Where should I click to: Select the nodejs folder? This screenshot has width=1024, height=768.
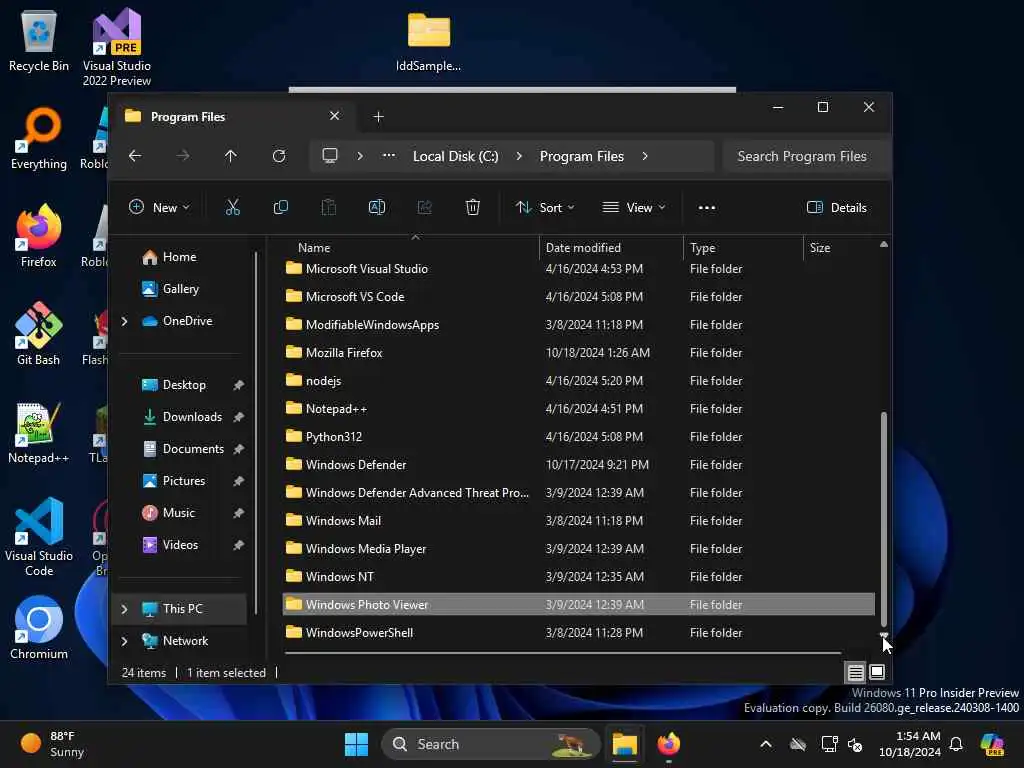[x=579, y=381]
